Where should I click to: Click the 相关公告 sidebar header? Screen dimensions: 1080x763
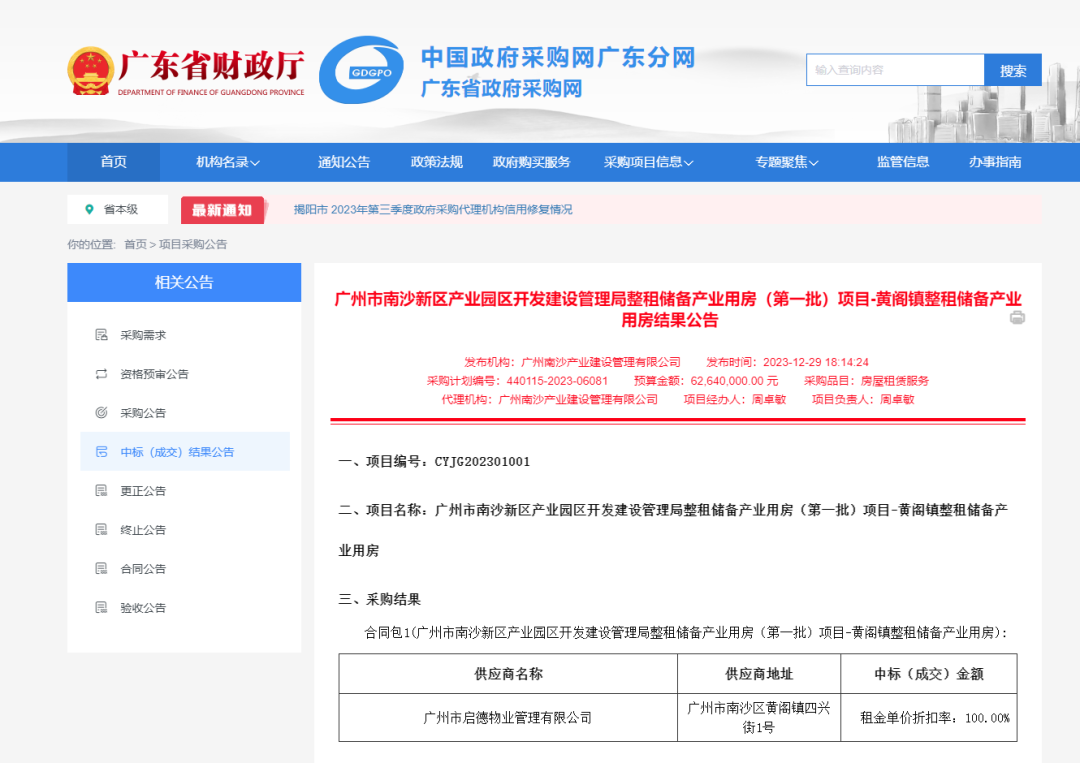[184, 282]
